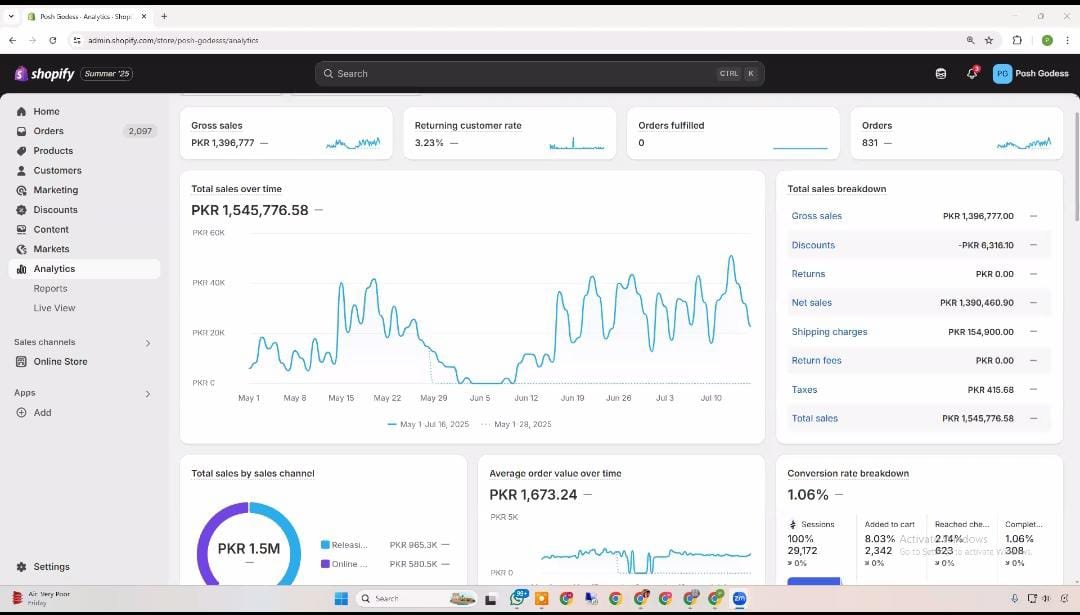The image size is (1080, 615).
Task: Open Reports under Analytics
Action: tap(50, 288)
